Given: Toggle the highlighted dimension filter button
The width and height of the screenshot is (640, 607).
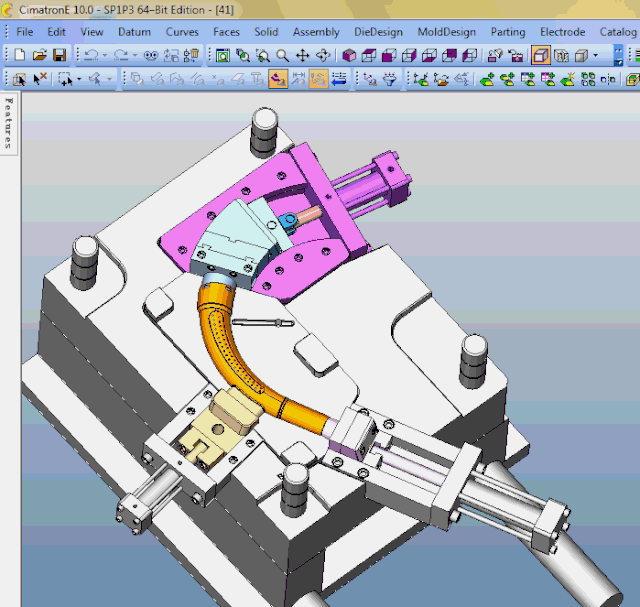Looking at the screenshot, I should click(x=318, y=78).
